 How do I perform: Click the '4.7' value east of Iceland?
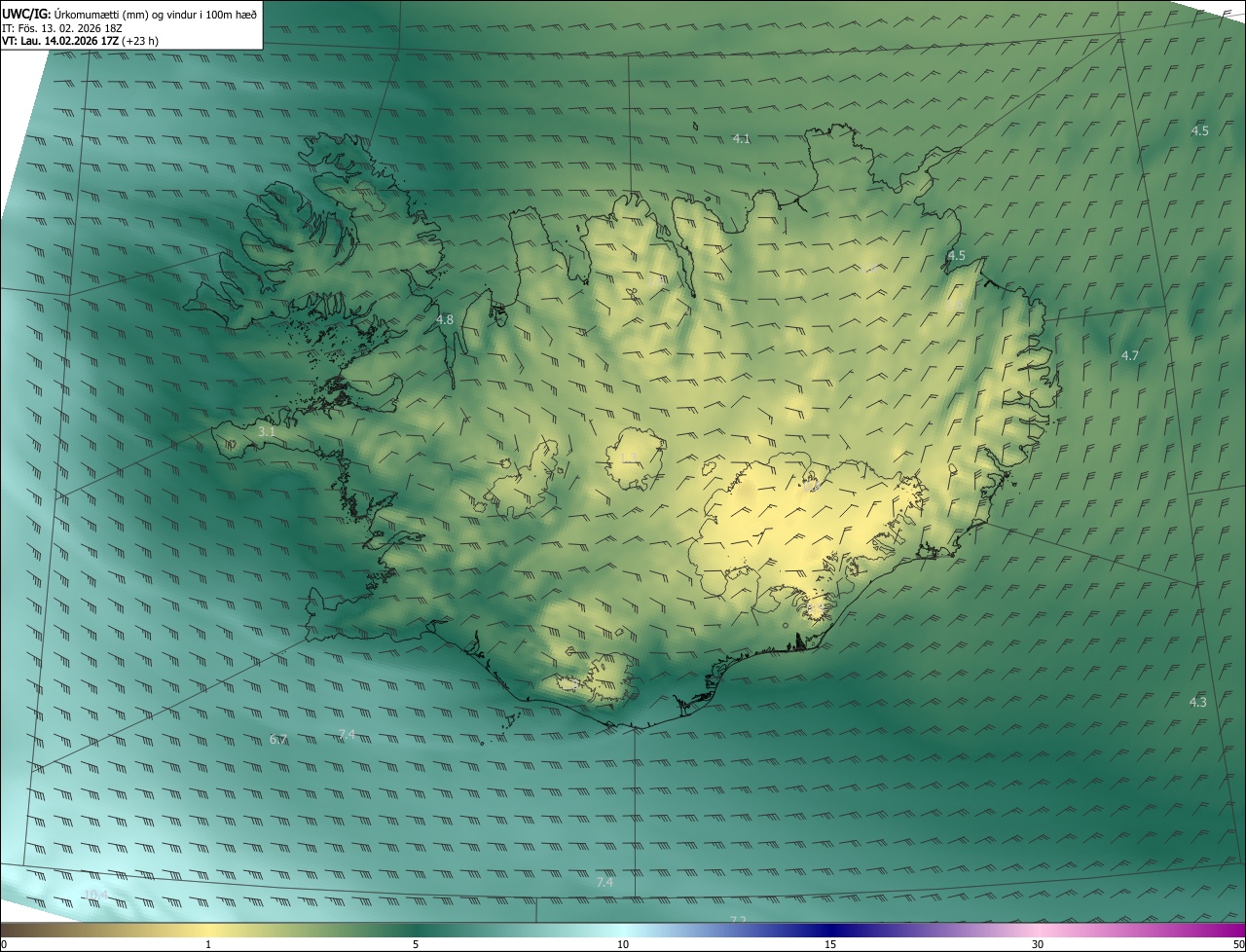[1129, 356]
